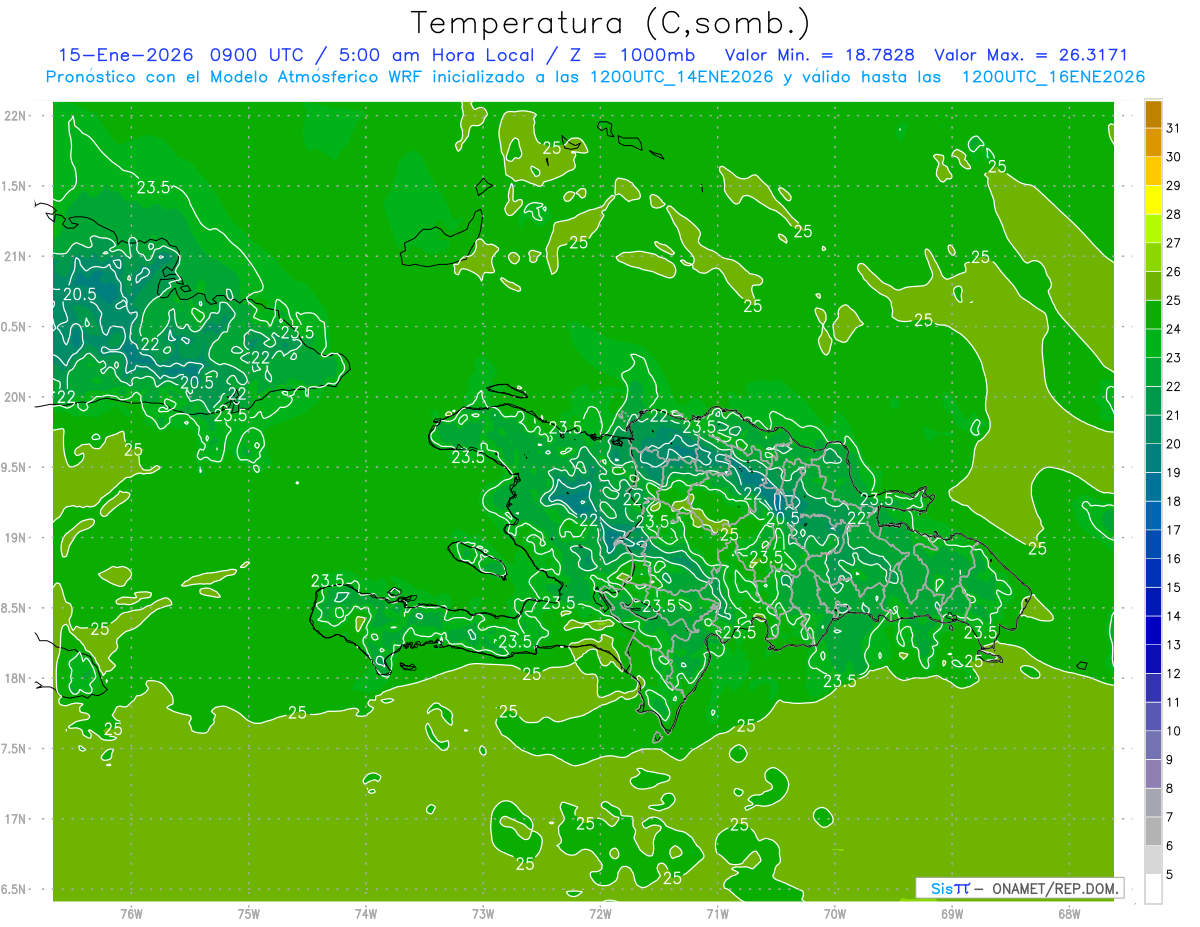Click the '72W' longitude axis label
This screenshot has height=927, width=1200.
pyautogui.click(x=600, y=913)
